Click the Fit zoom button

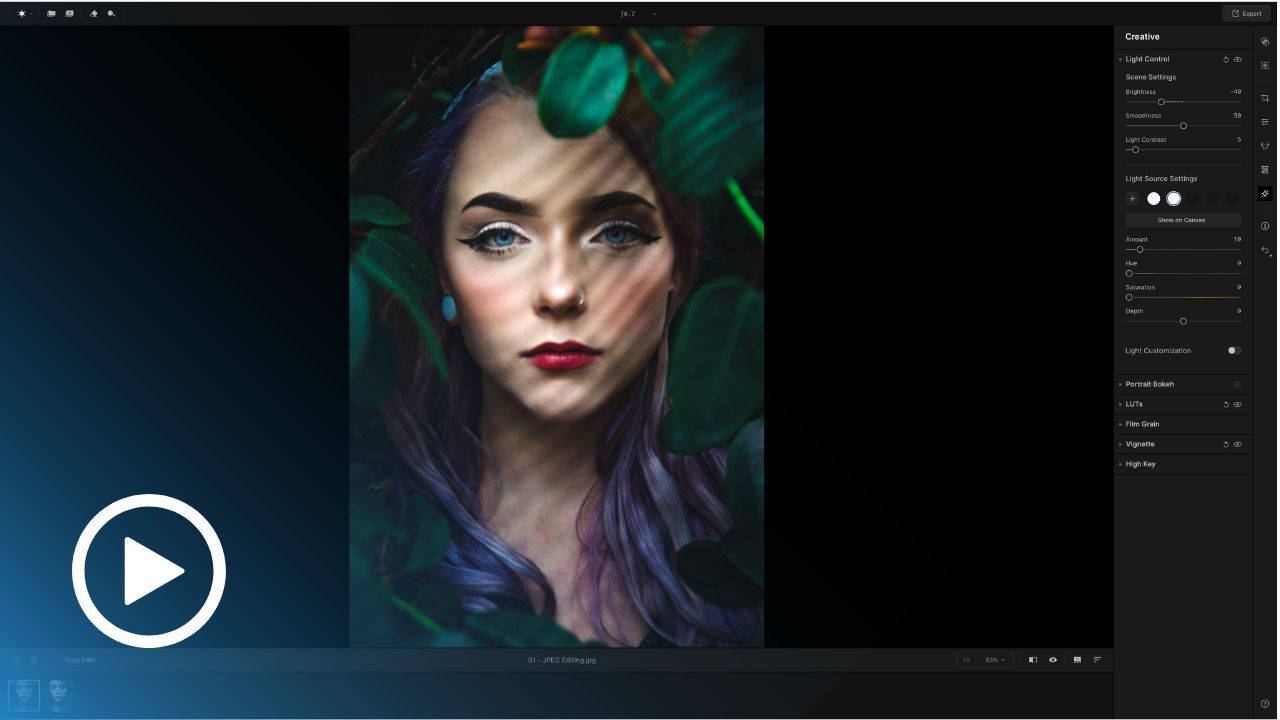pos(966,660)
